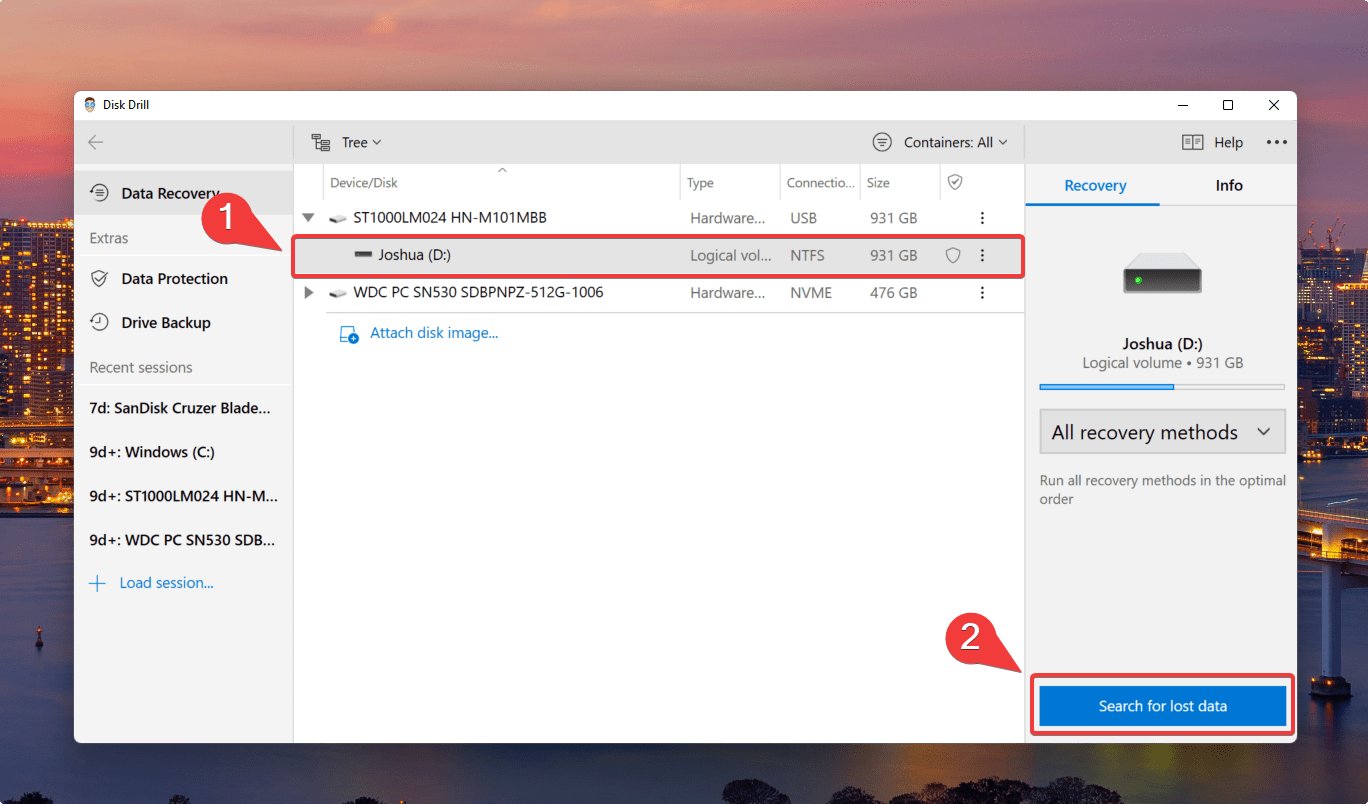
Task: Click the WDC PC SN530 drive icon
Action: pyautogui.click(x=338, y=293)
